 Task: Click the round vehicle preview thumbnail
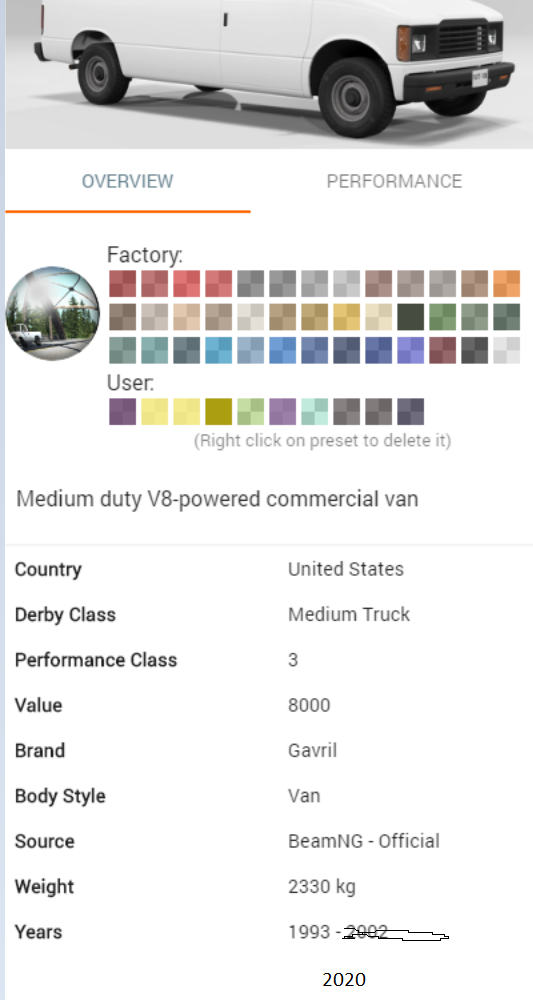click(53, 313)
